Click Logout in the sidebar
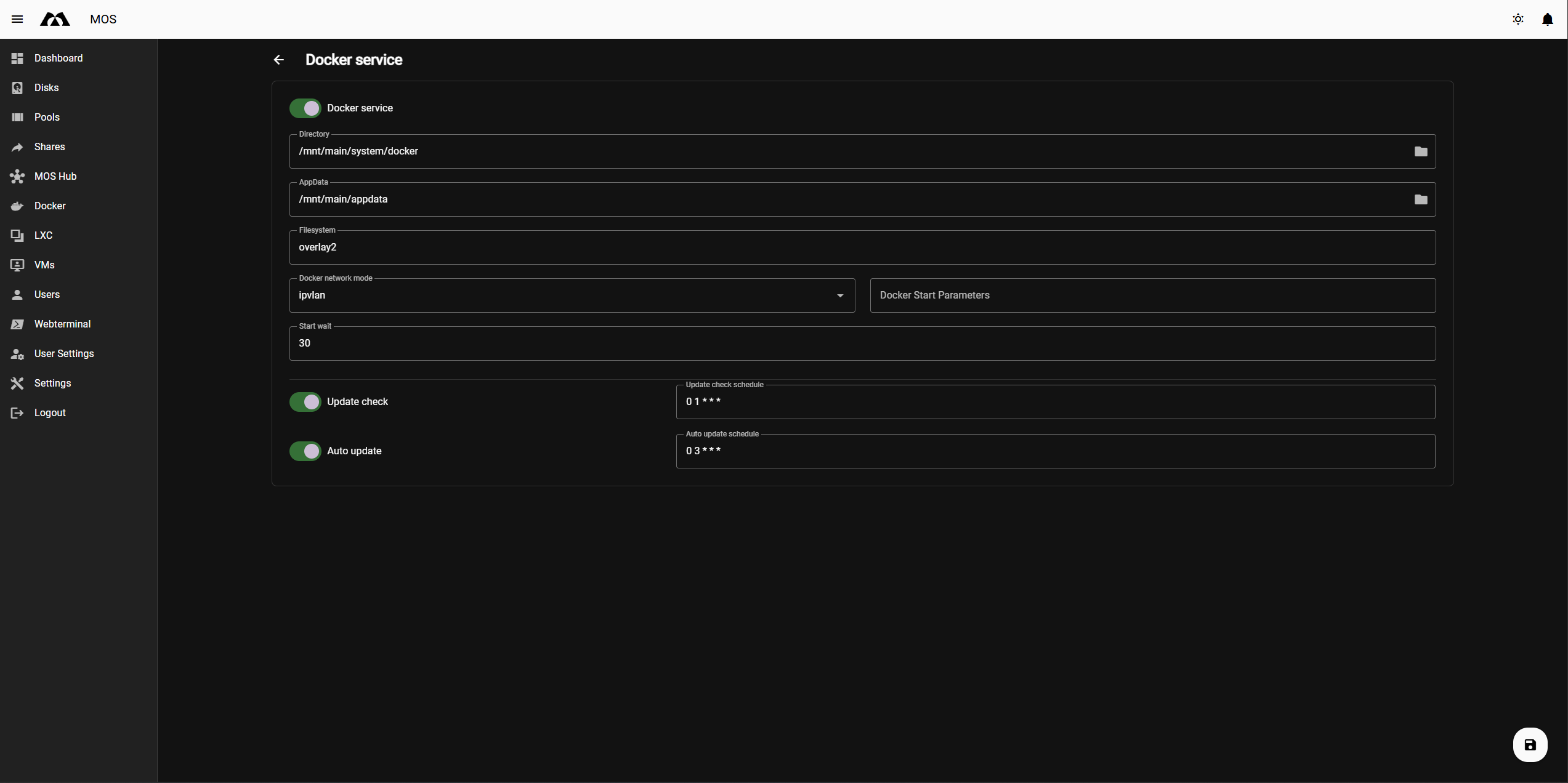Image resolution: width=1568 pixels, height=783 pixels. tap(49, 412)
